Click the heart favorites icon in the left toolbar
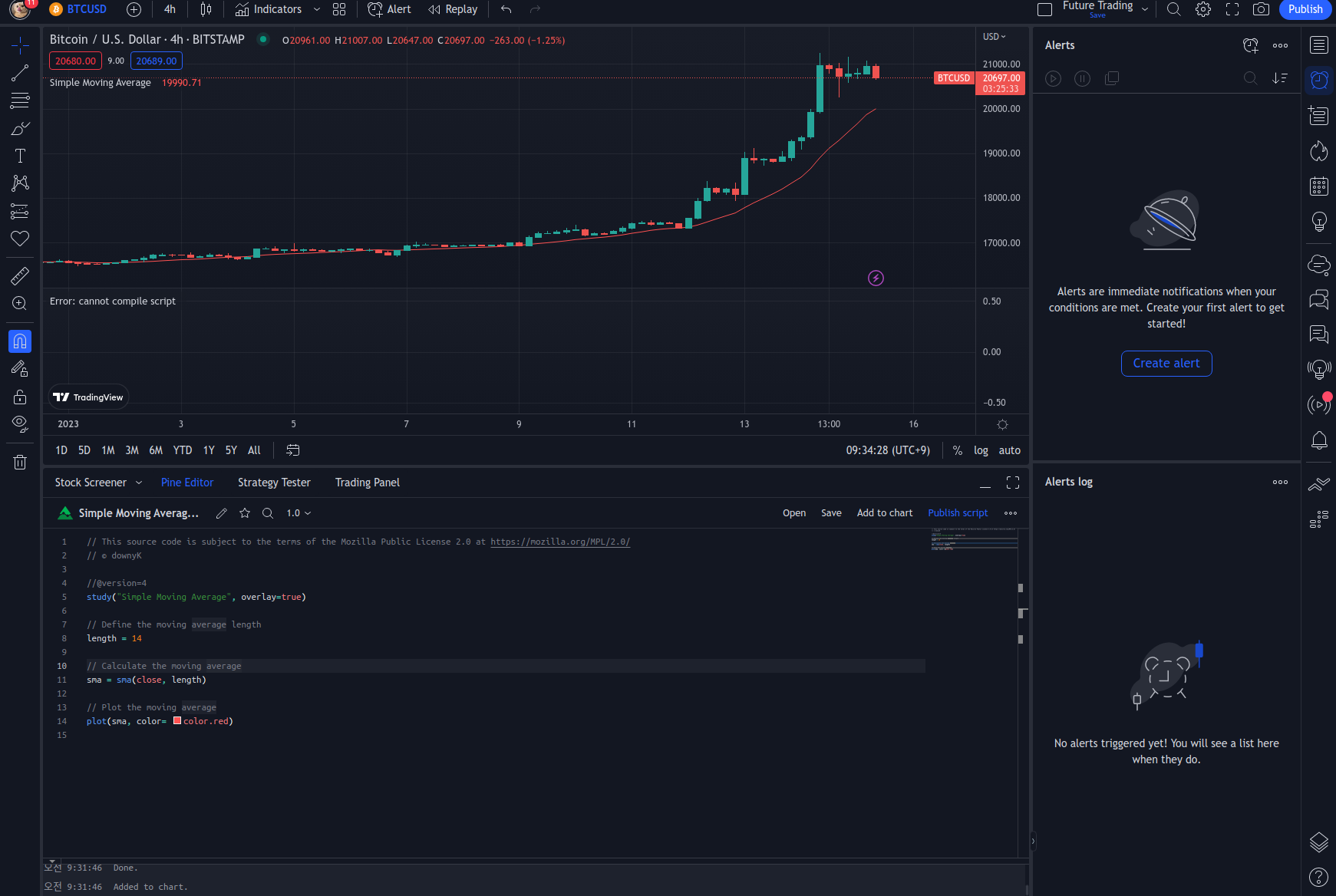Screen dimensions: 1336x896 click(20, 239)
